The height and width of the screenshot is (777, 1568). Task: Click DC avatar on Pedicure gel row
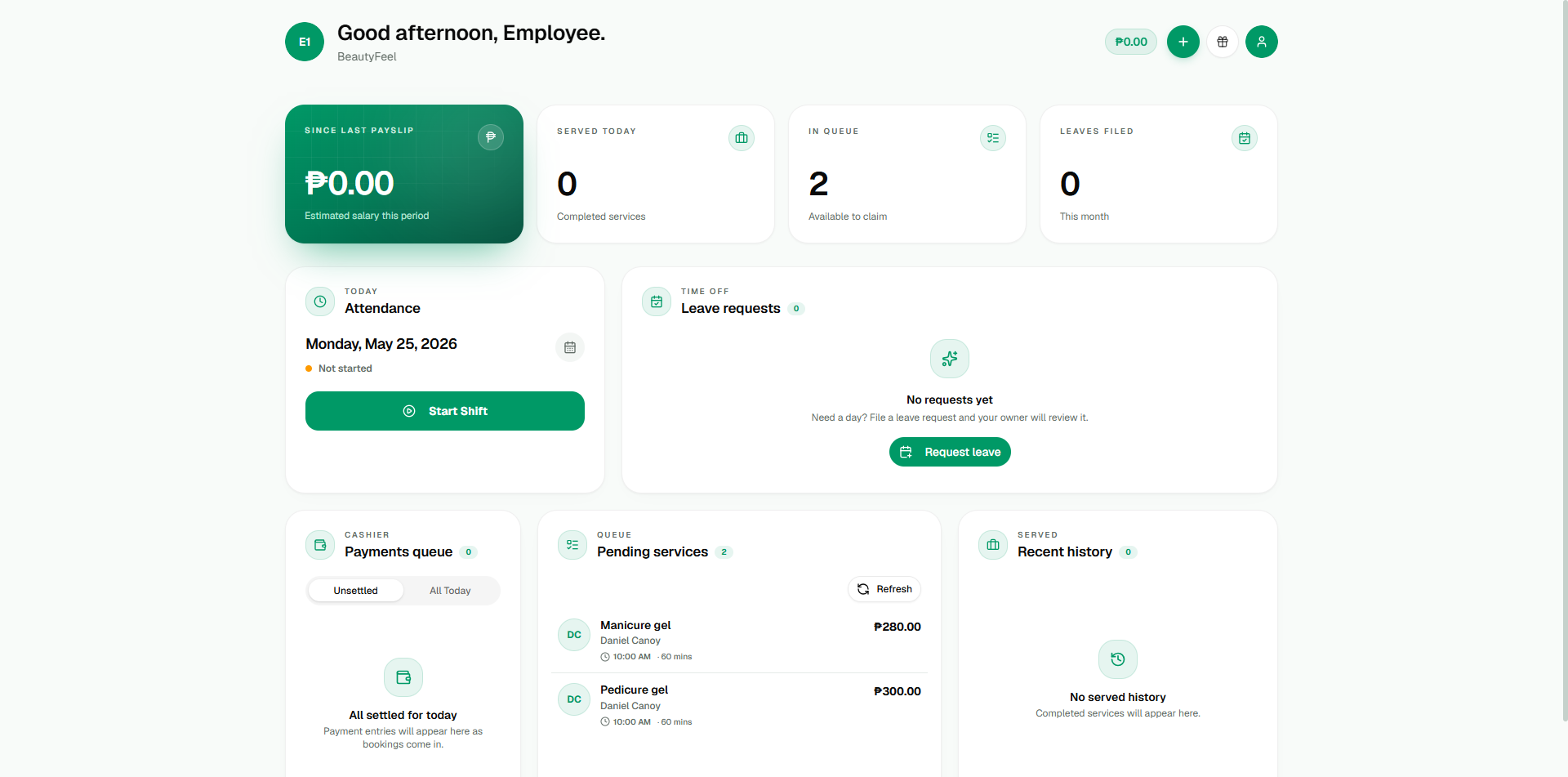click(574, 699)
